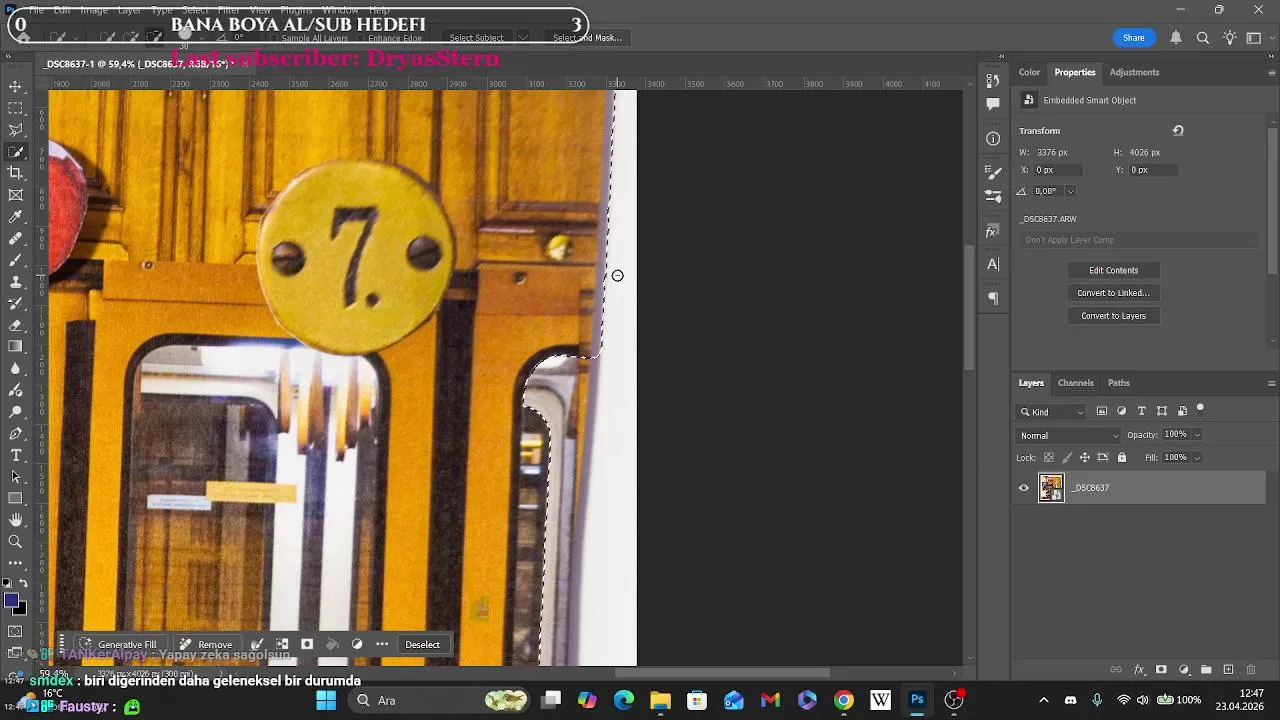The height and width of the screenshot is (720, 1280).
Task: Select the Move tool
Action: tap(16, 86)
